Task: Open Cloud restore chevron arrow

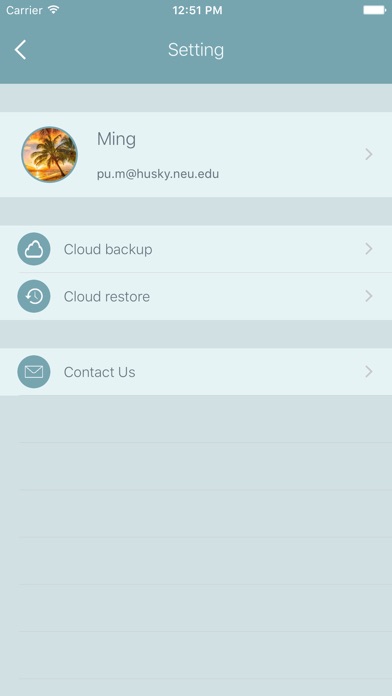Action: (x=368, y=296)
